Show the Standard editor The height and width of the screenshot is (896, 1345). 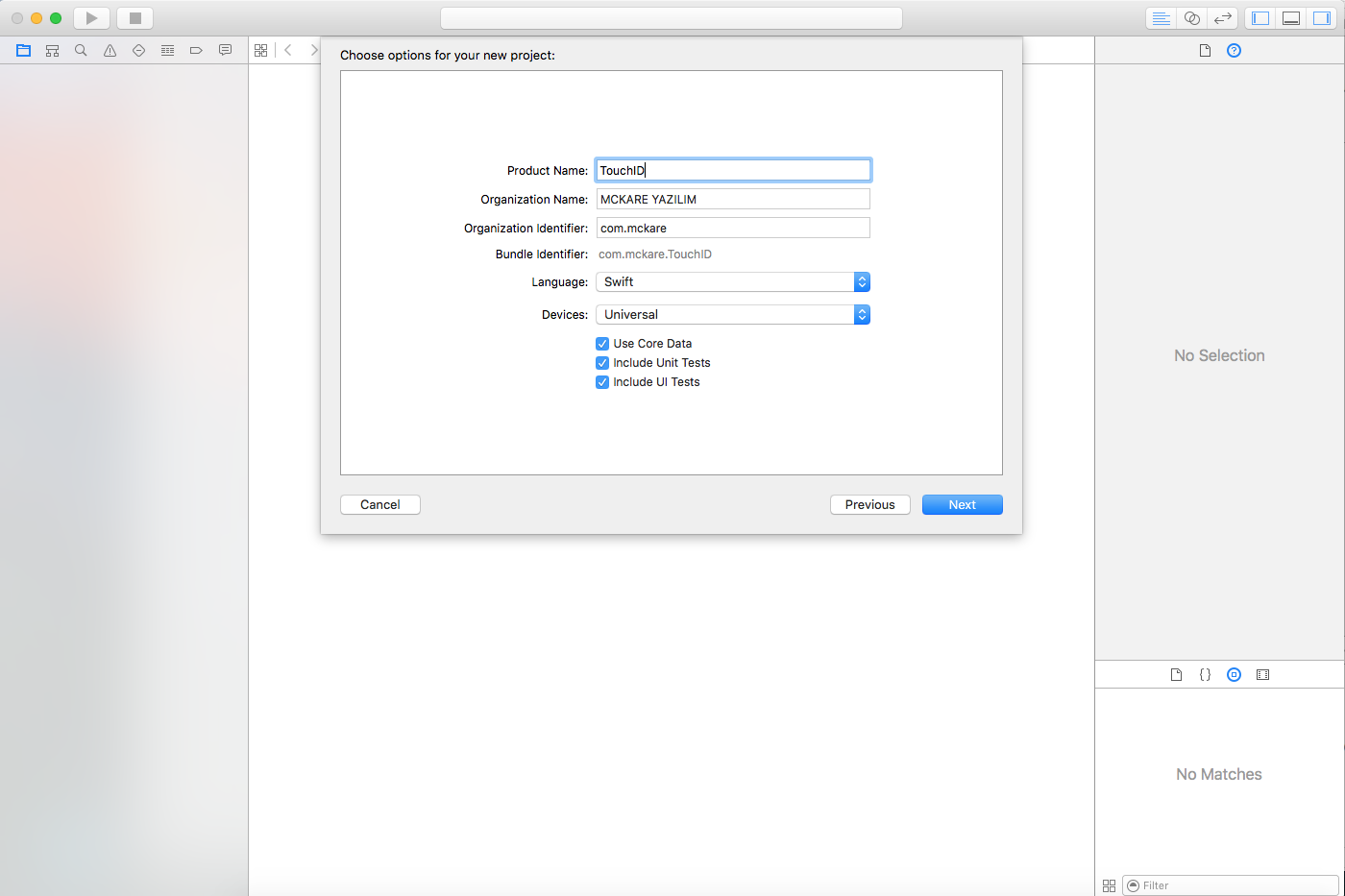1162,18
